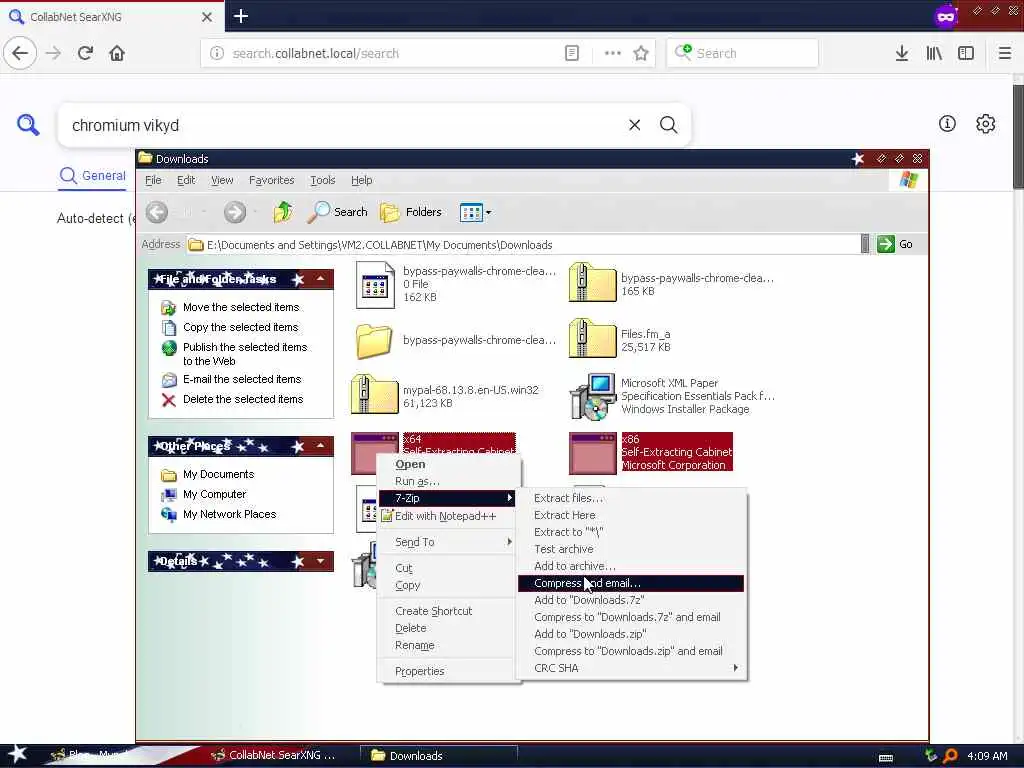Click the Firefox Search input box
1024x768 pixels.
743,53
